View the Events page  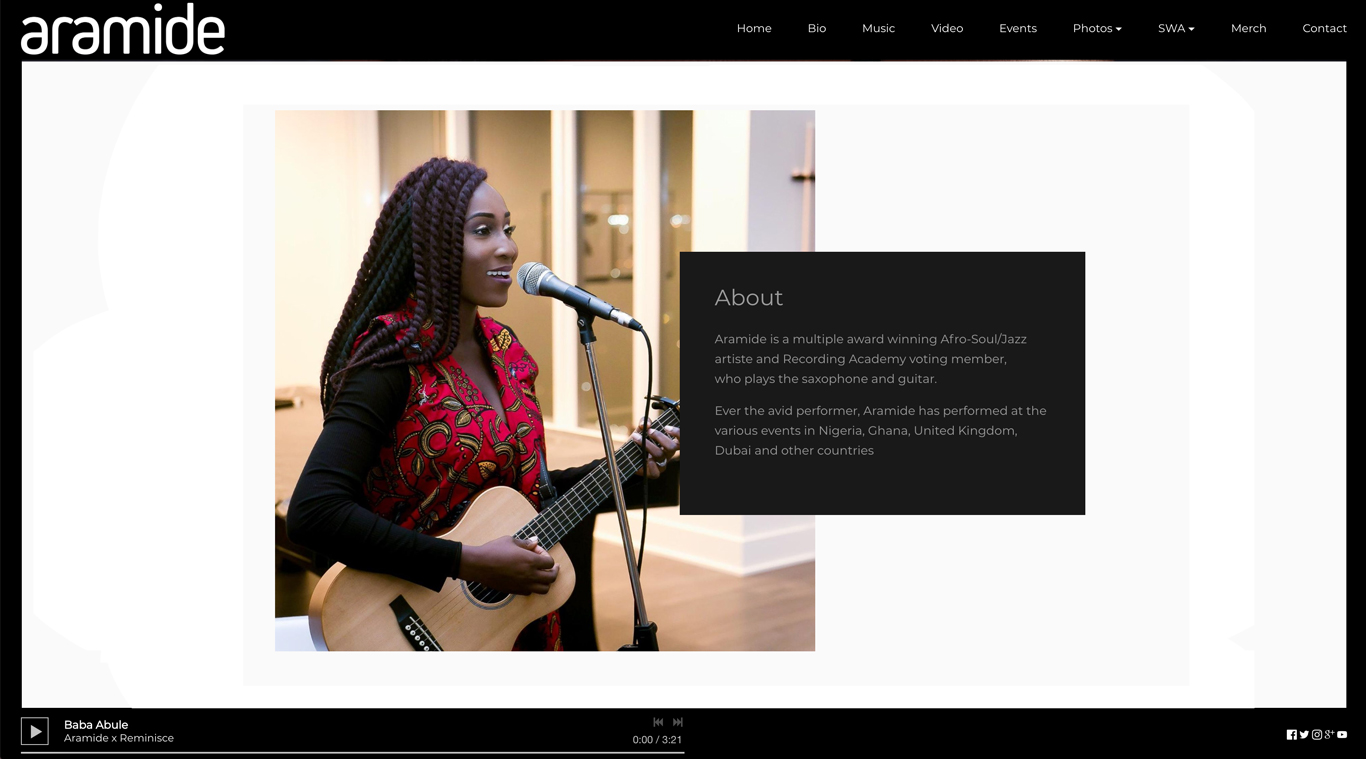(1018, 28)
